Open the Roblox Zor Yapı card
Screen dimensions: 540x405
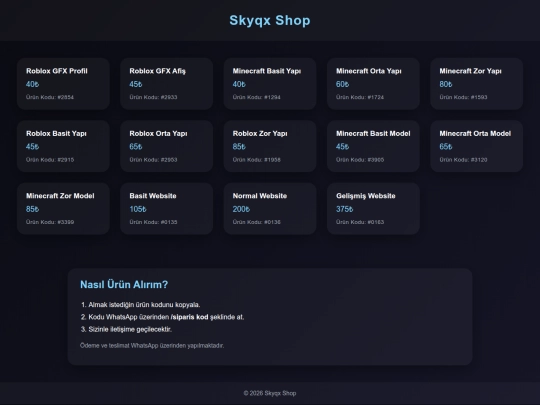pyautogui.click(x=270, y=146)
